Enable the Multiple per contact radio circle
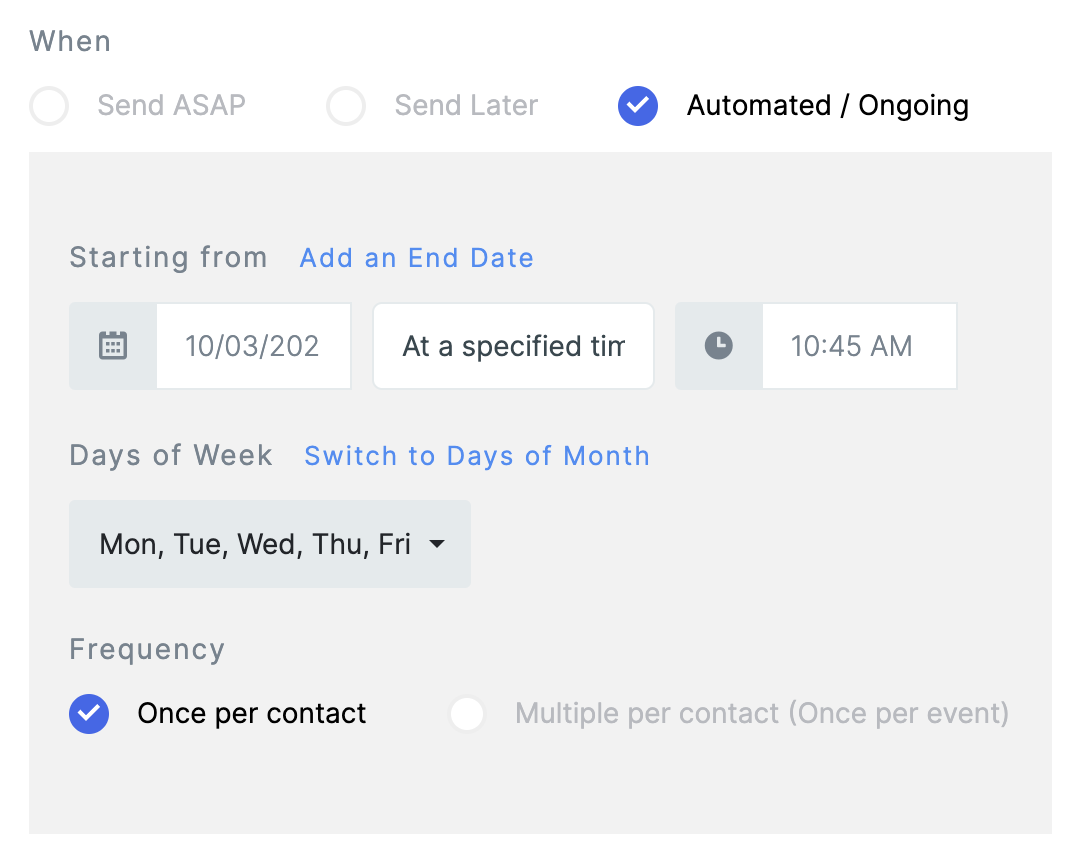The width and height of the screenshot is (1070, 854). pos(467,714)
